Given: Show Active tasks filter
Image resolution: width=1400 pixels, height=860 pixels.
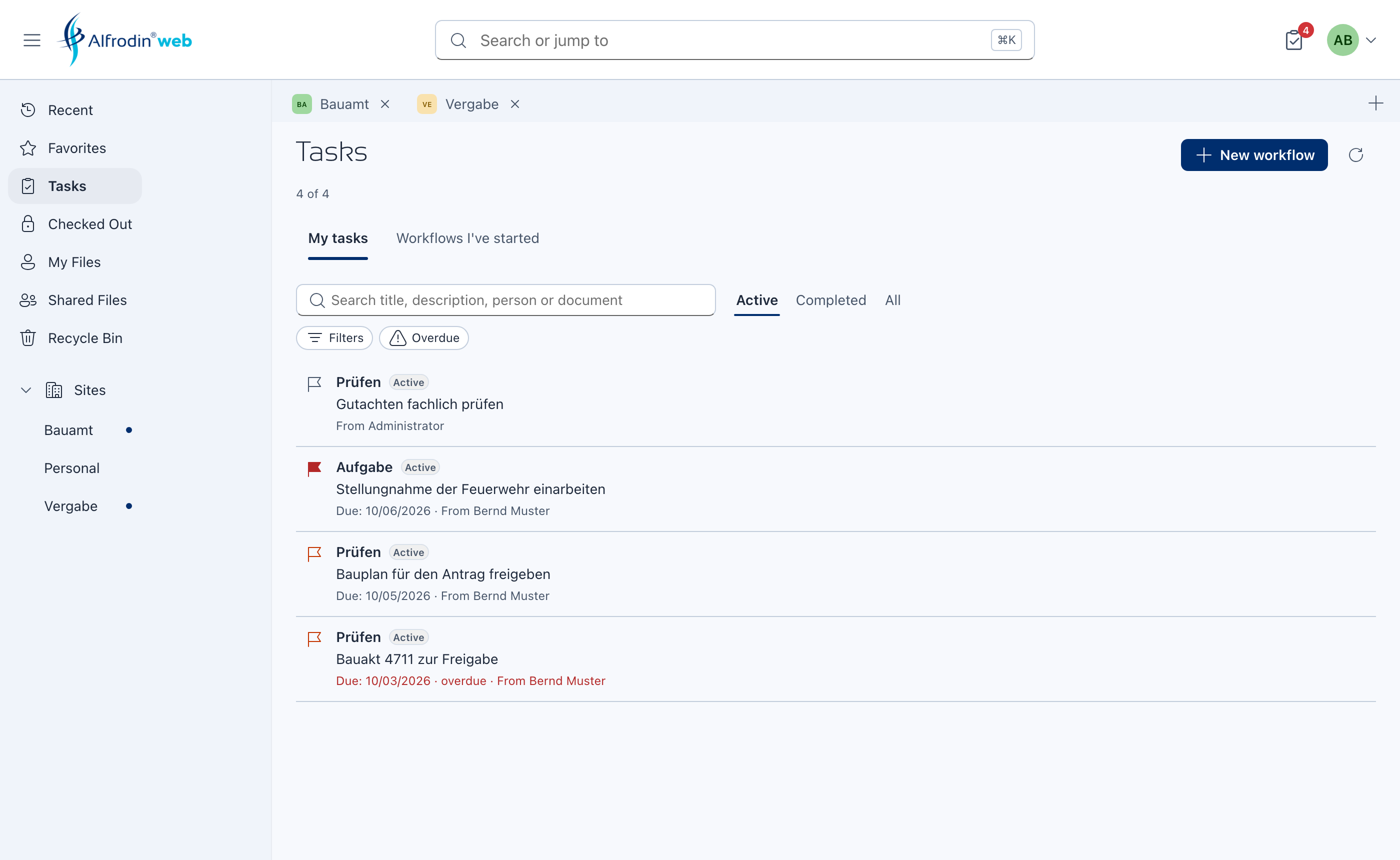Looking at the screenshot, I should point(756,300).
